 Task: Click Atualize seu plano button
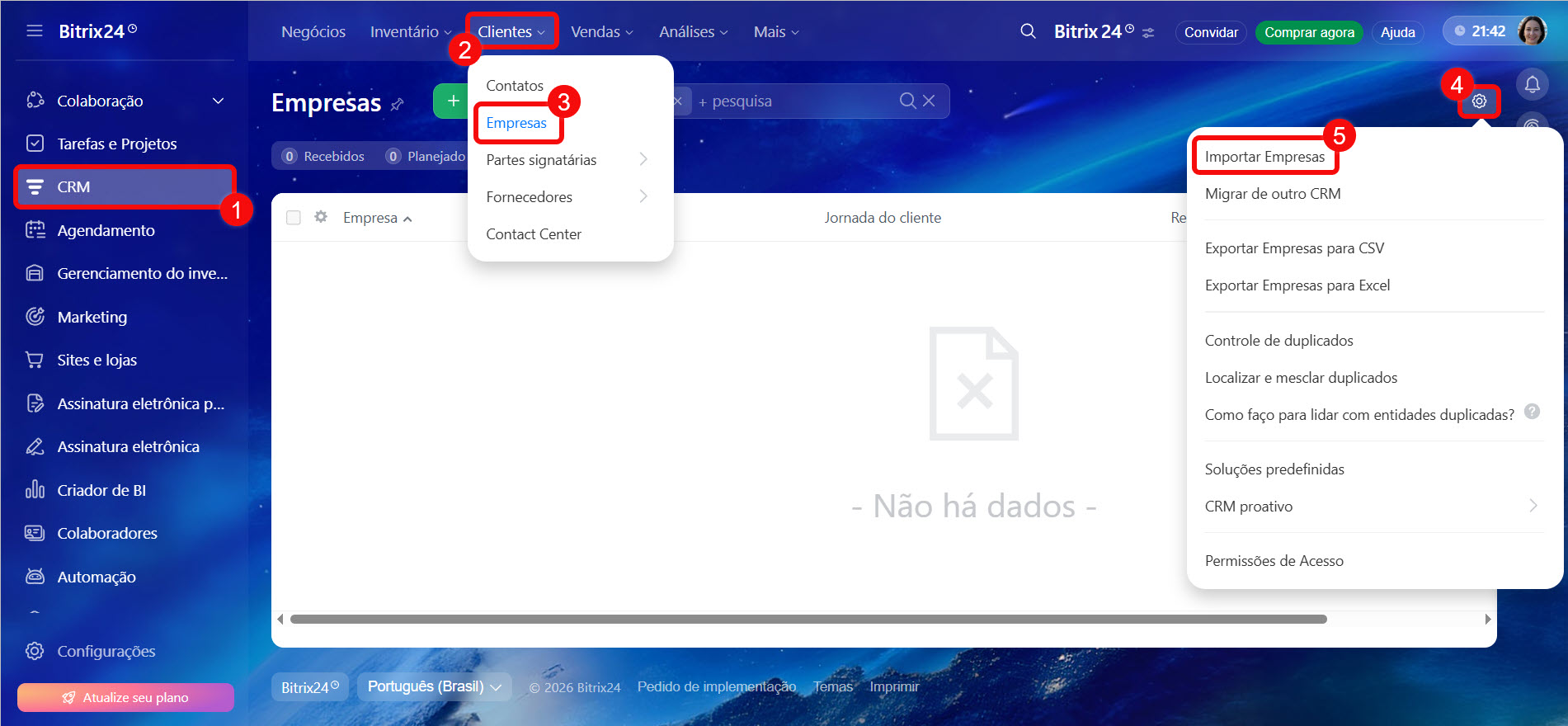point(125,697)
